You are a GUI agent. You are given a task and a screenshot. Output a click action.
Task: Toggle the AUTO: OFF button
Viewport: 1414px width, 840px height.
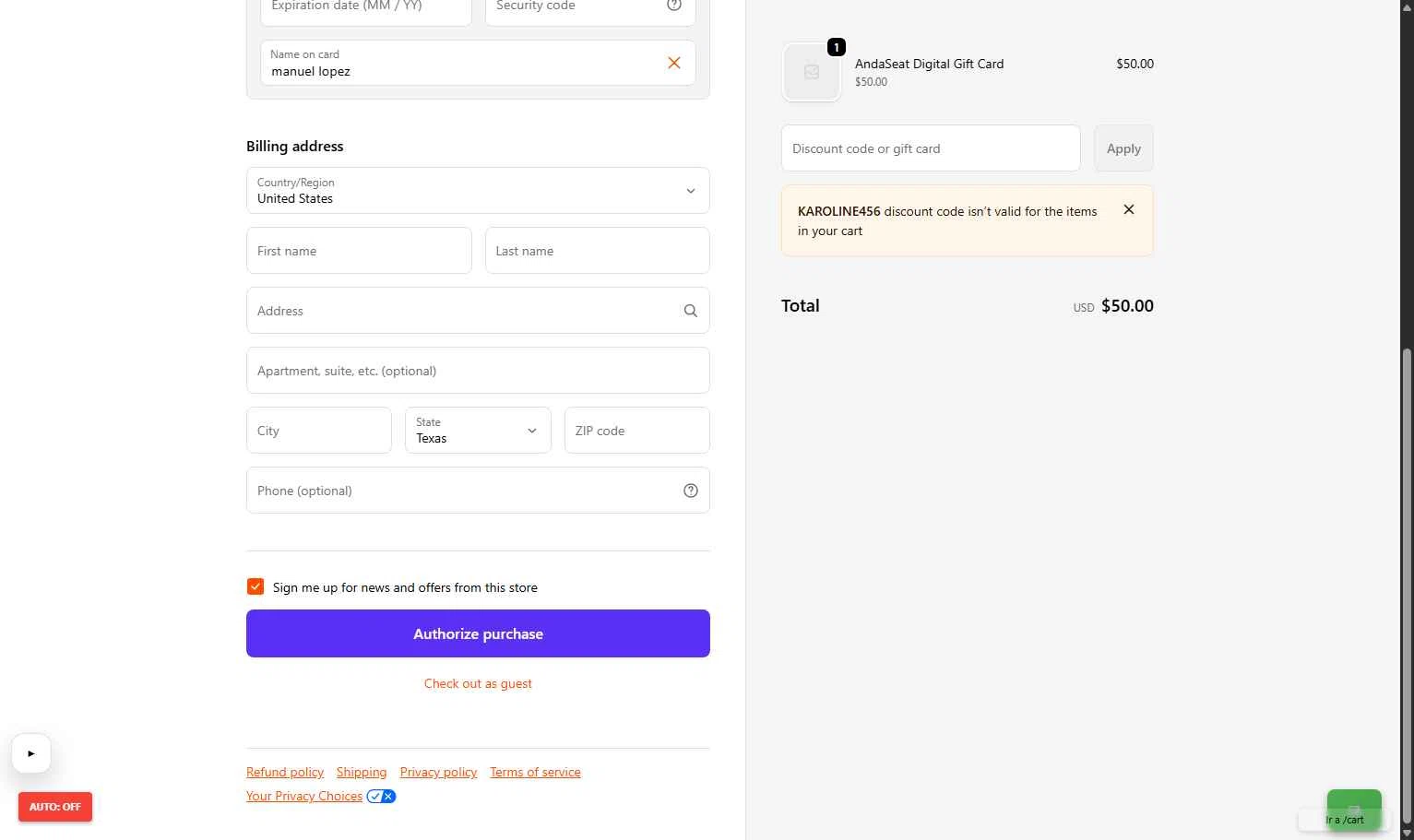[x=55, y=807]
